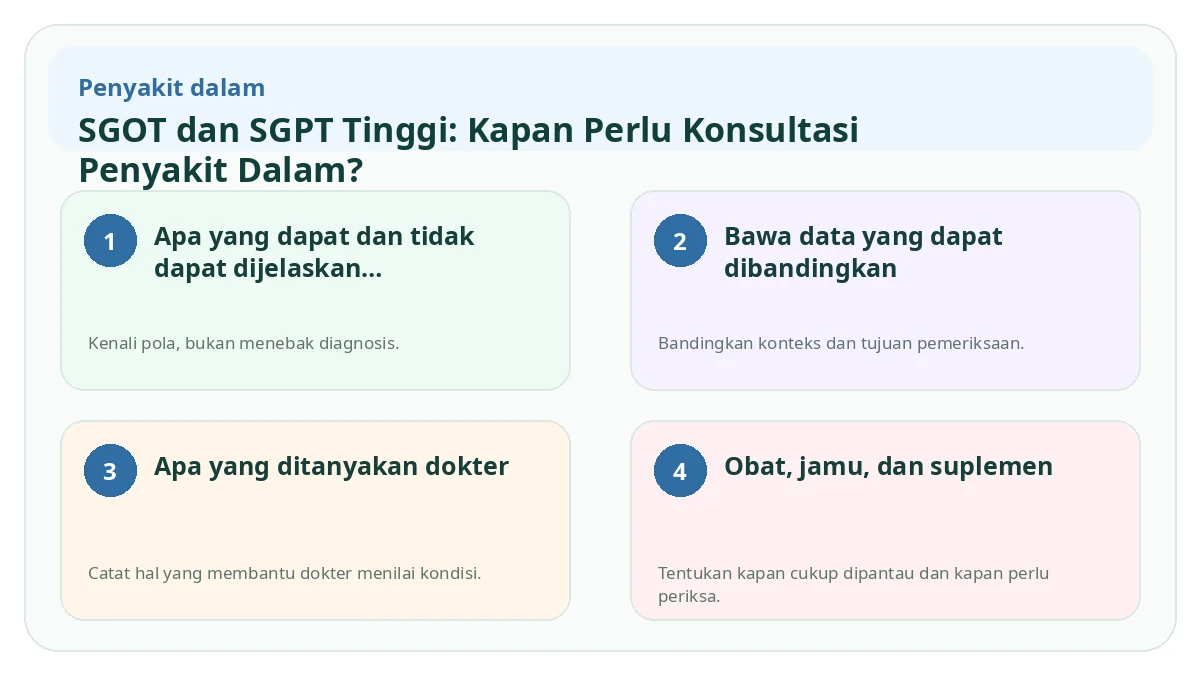Click the number 3 circle badge
This screenshot has width=1200, height=675.
click(x=110, y=471)
